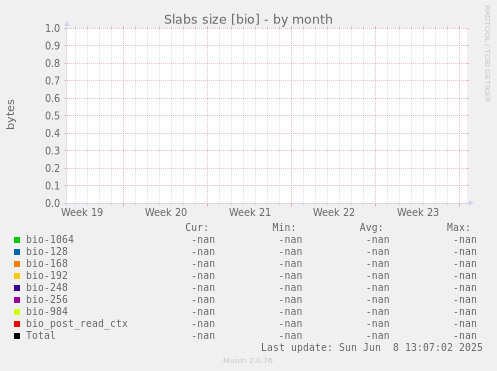Select the bio-128 legend label
The height and width of the screenshot is (371, 497).
tap(47, 251)
